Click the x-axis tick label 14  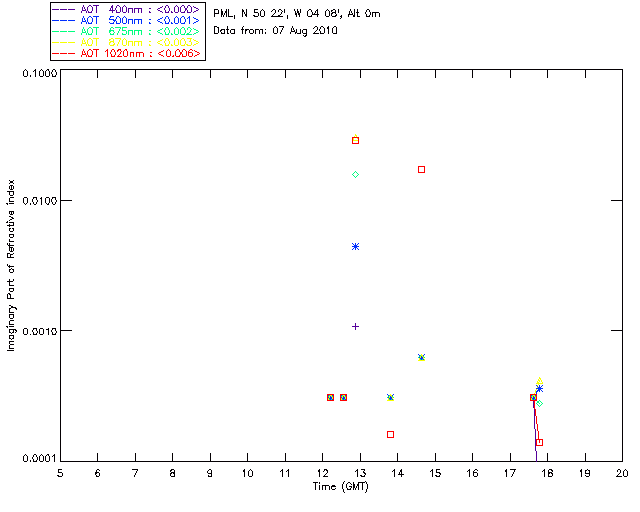(398, 473)
